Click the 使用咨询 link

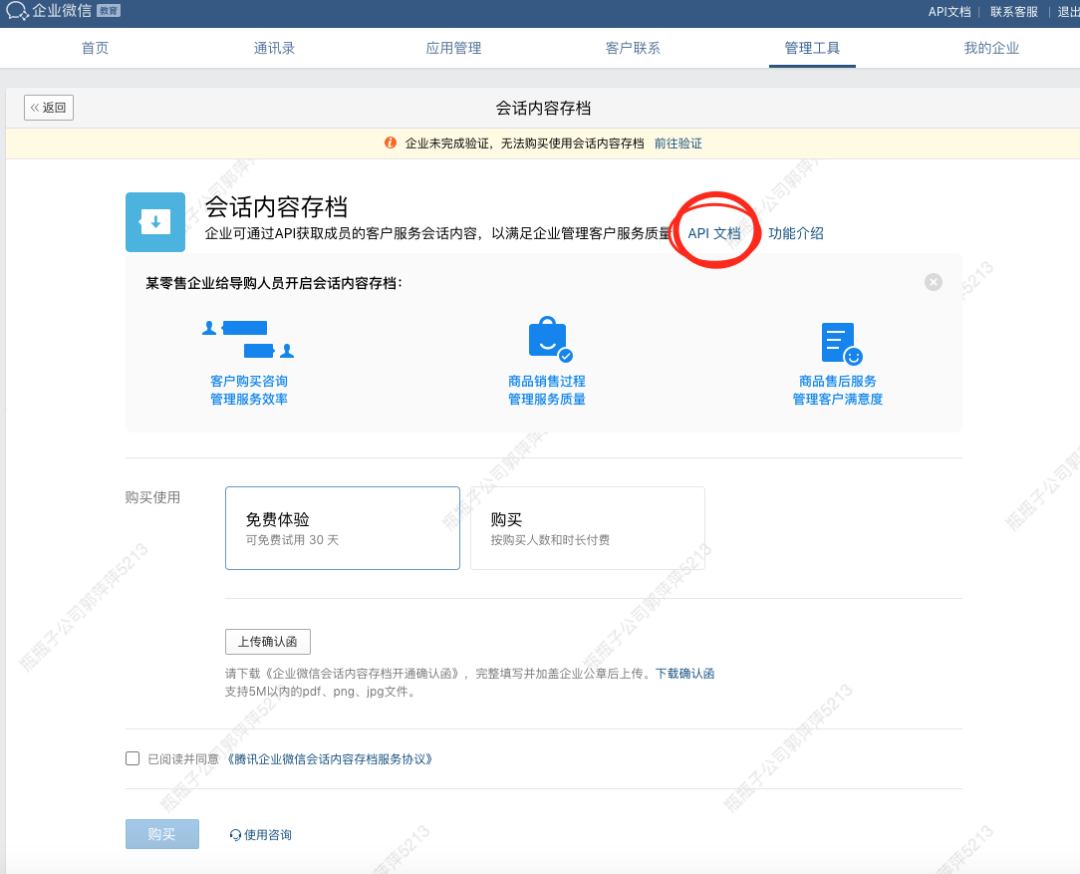coord(268,835)
